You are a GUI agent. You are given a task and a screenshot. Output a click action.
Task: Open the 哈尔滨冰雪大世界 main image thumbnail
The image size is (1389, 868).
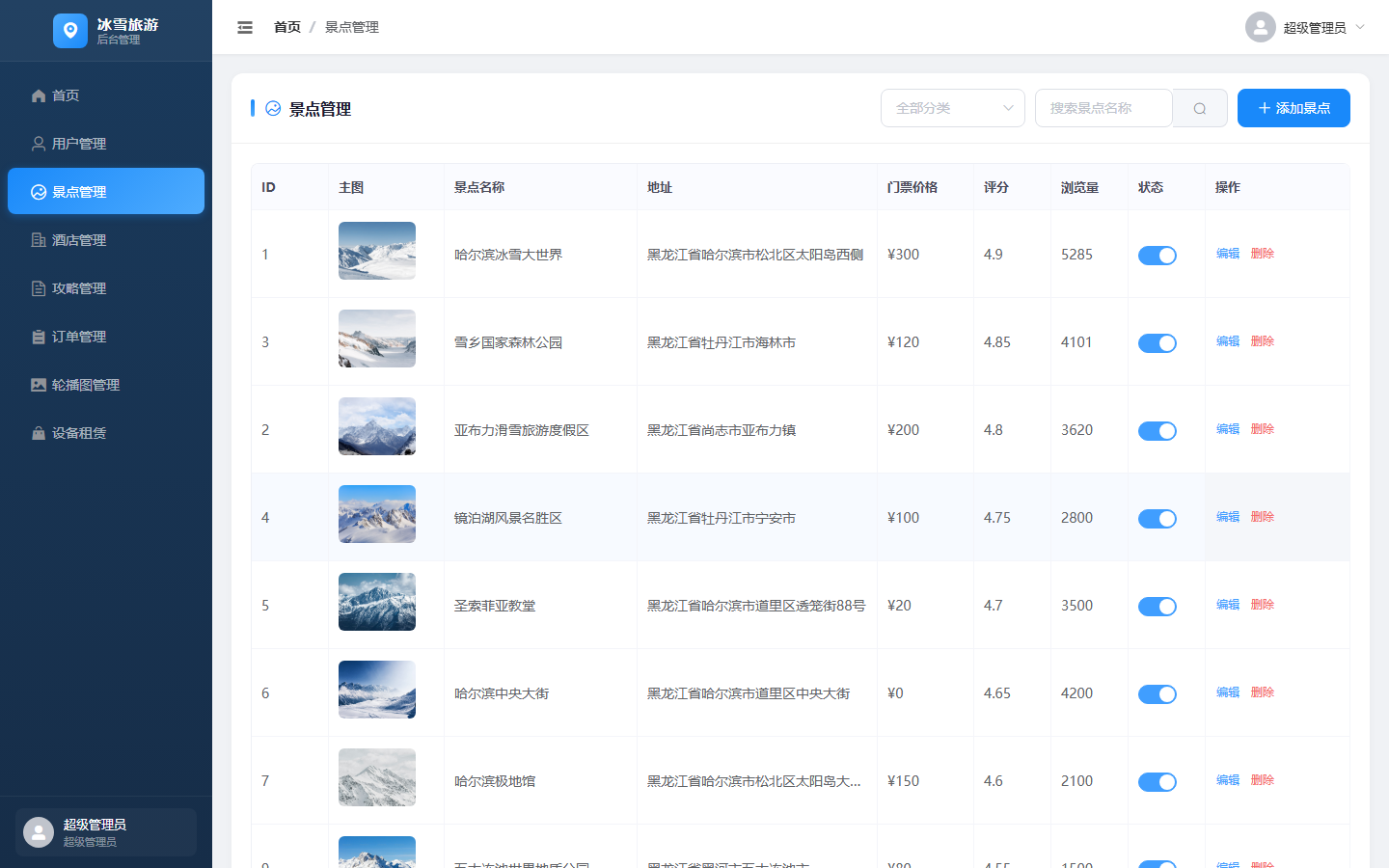click(377, 251)
